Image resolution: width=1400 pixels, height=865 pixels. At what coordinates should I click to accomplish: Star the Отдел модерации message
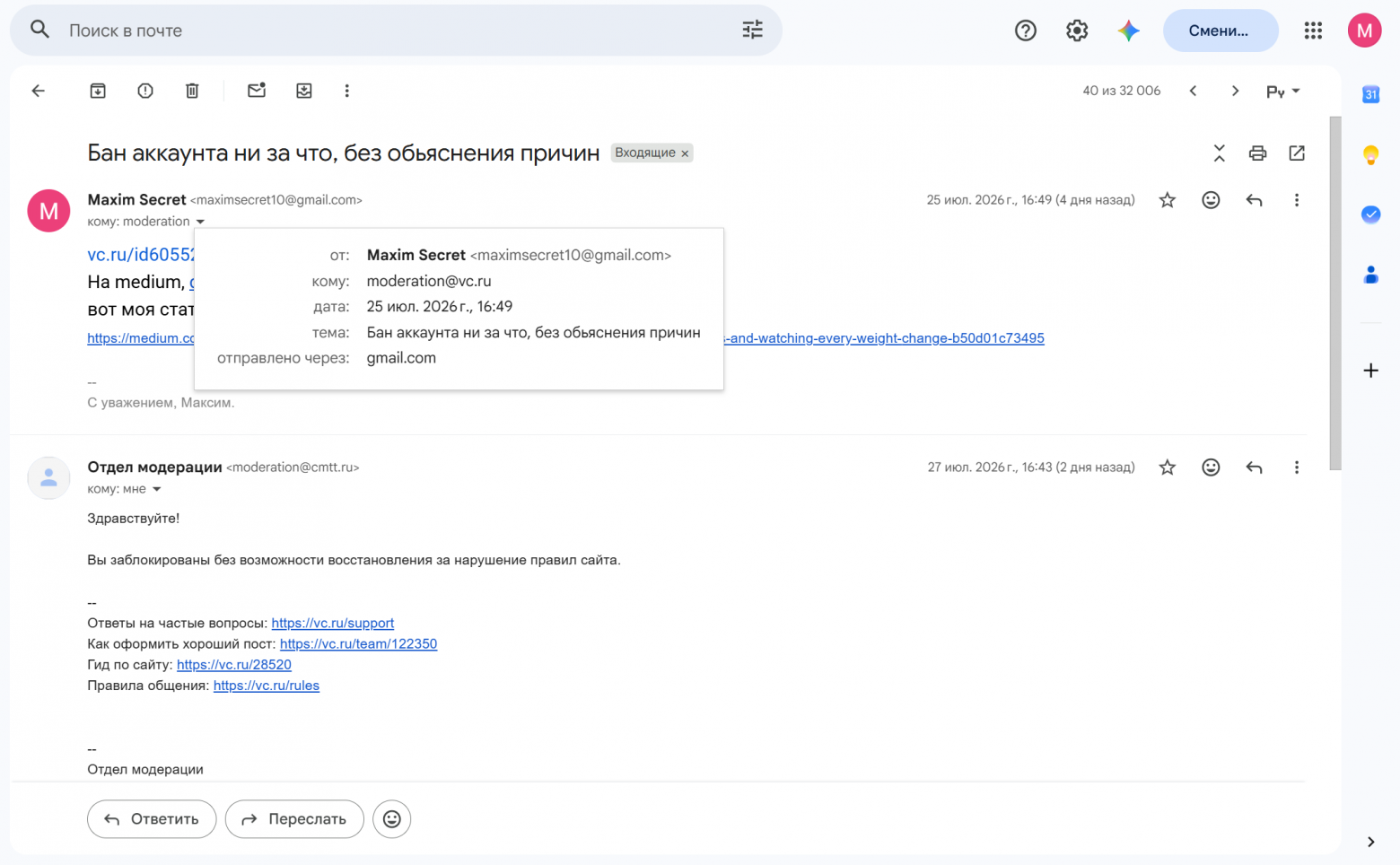click(x=1167, y=467)
